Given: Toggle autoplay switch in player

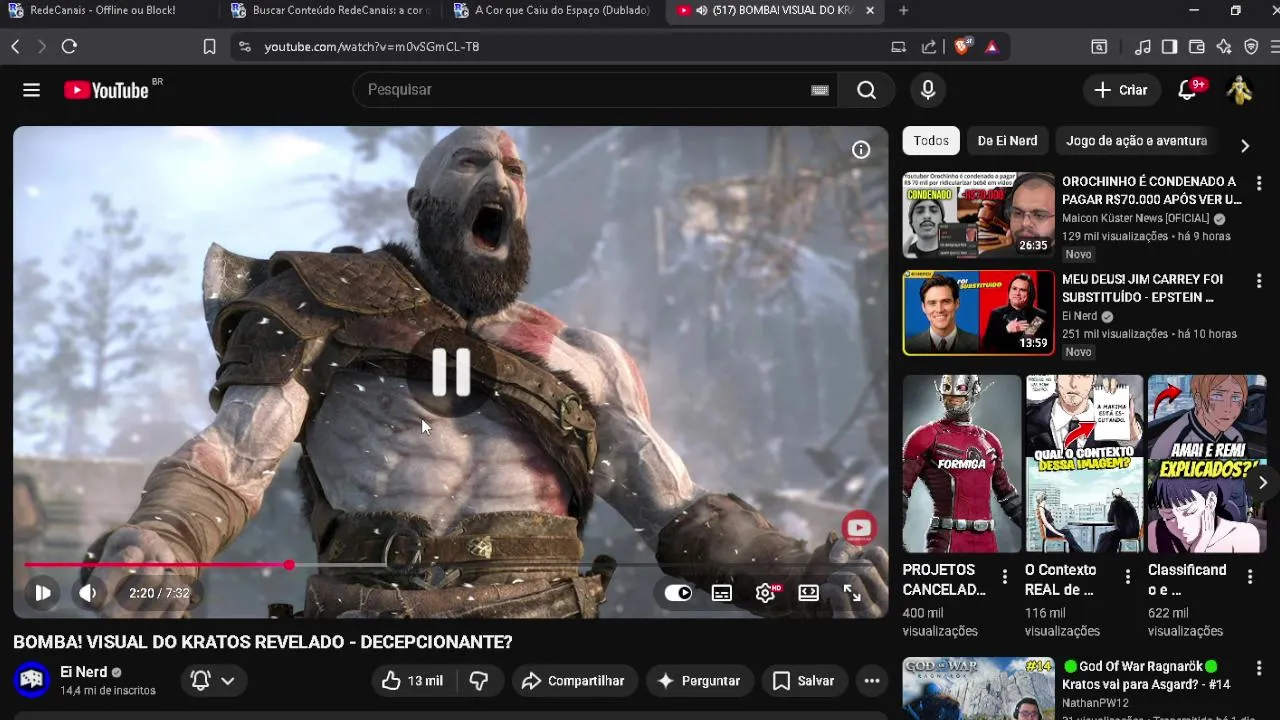Looking at the screenshot, I should pyautogui.click(x=678, y=593).
